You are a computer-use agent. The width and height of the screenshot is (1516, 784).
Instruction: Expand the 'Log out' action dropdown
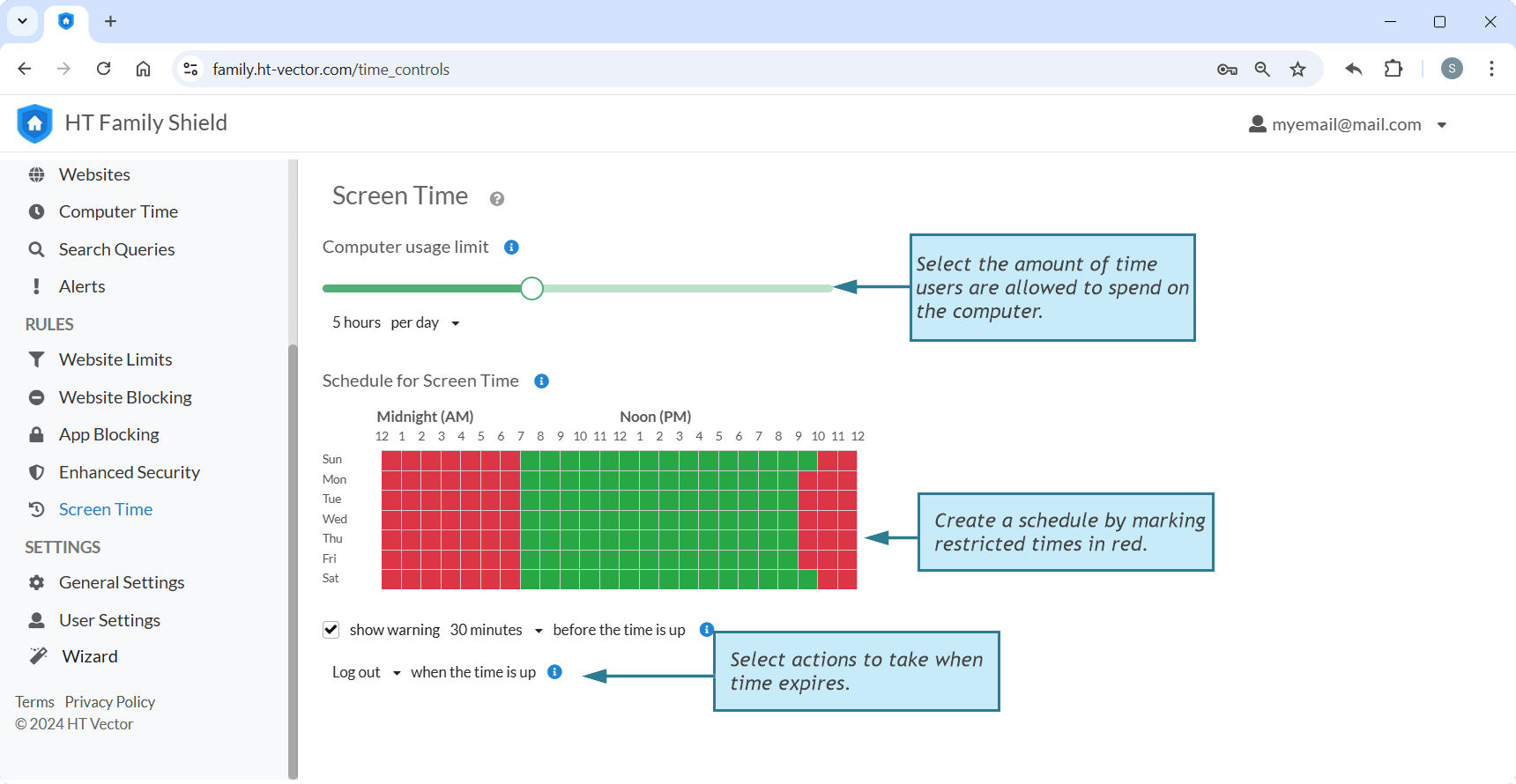point(367,672)
